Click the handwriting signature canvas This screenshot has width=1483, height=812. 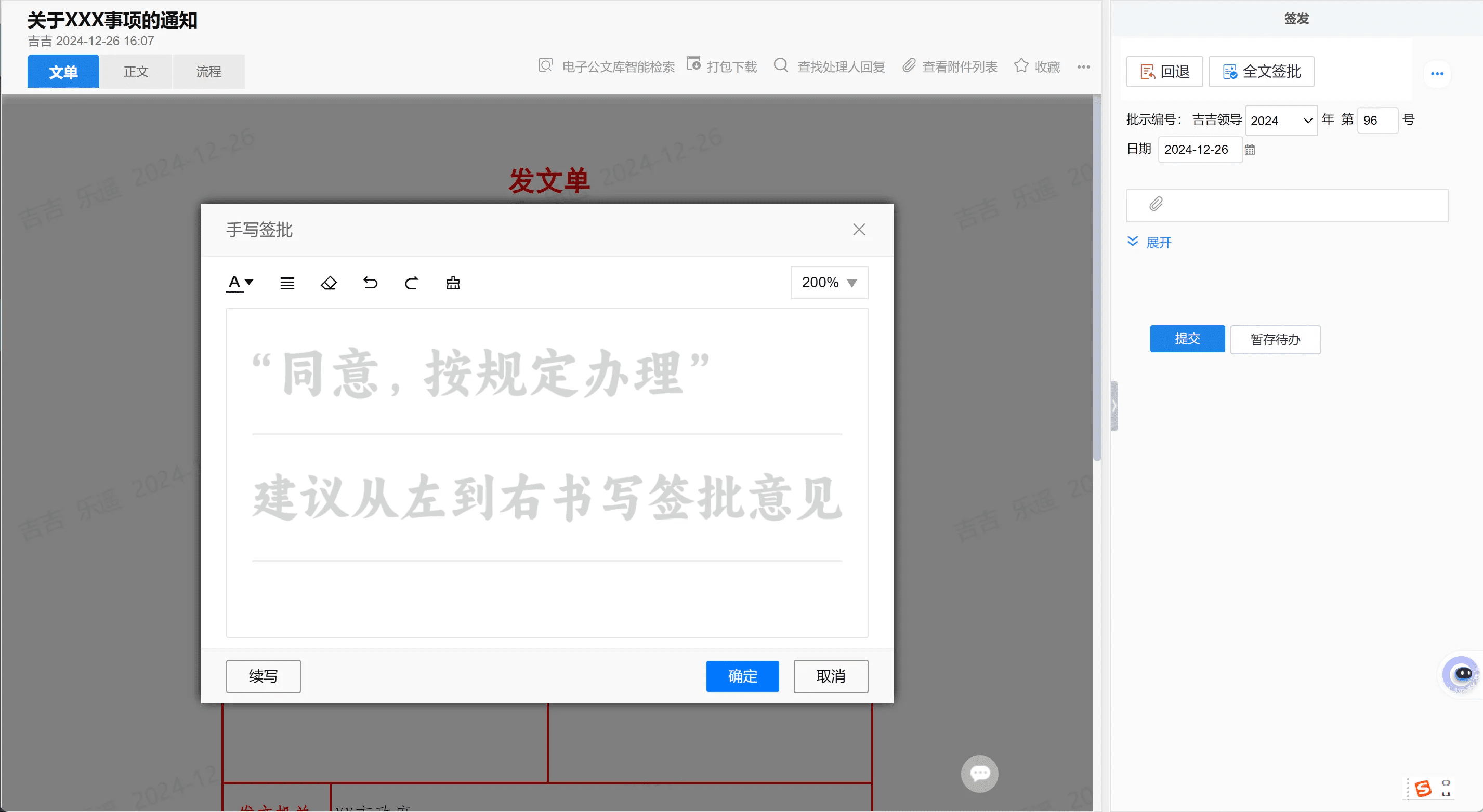[547, 472]
